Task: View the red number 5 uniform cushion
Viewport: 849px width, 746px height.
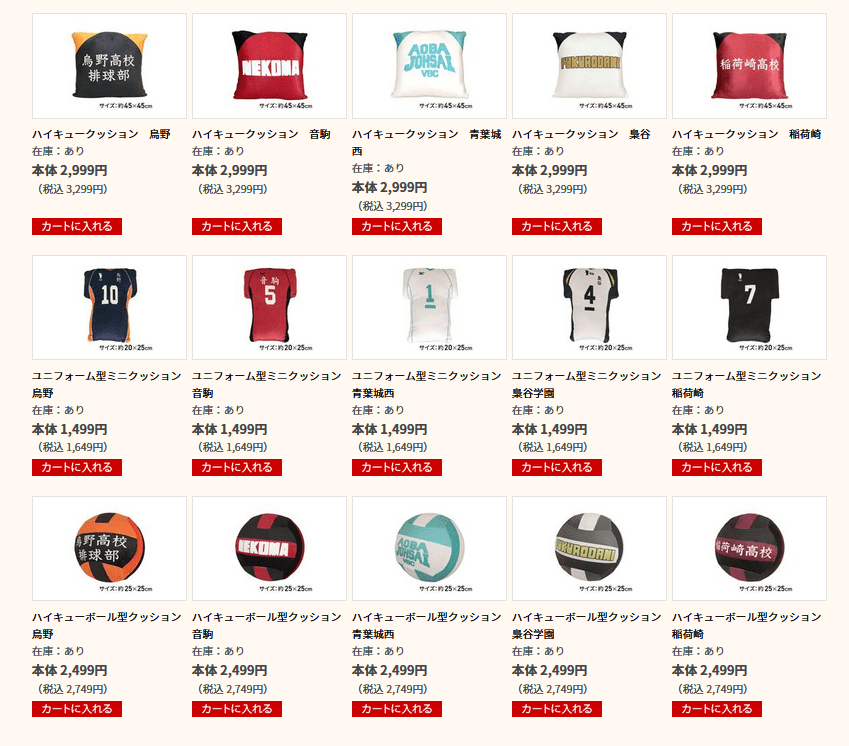Action: tap(269, 307)
